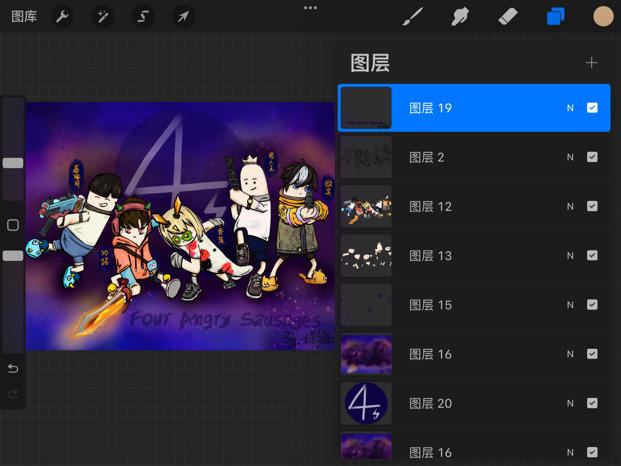621x466 pixels.
Task: Select the Eraser tool
Action: tap(508, 17)
